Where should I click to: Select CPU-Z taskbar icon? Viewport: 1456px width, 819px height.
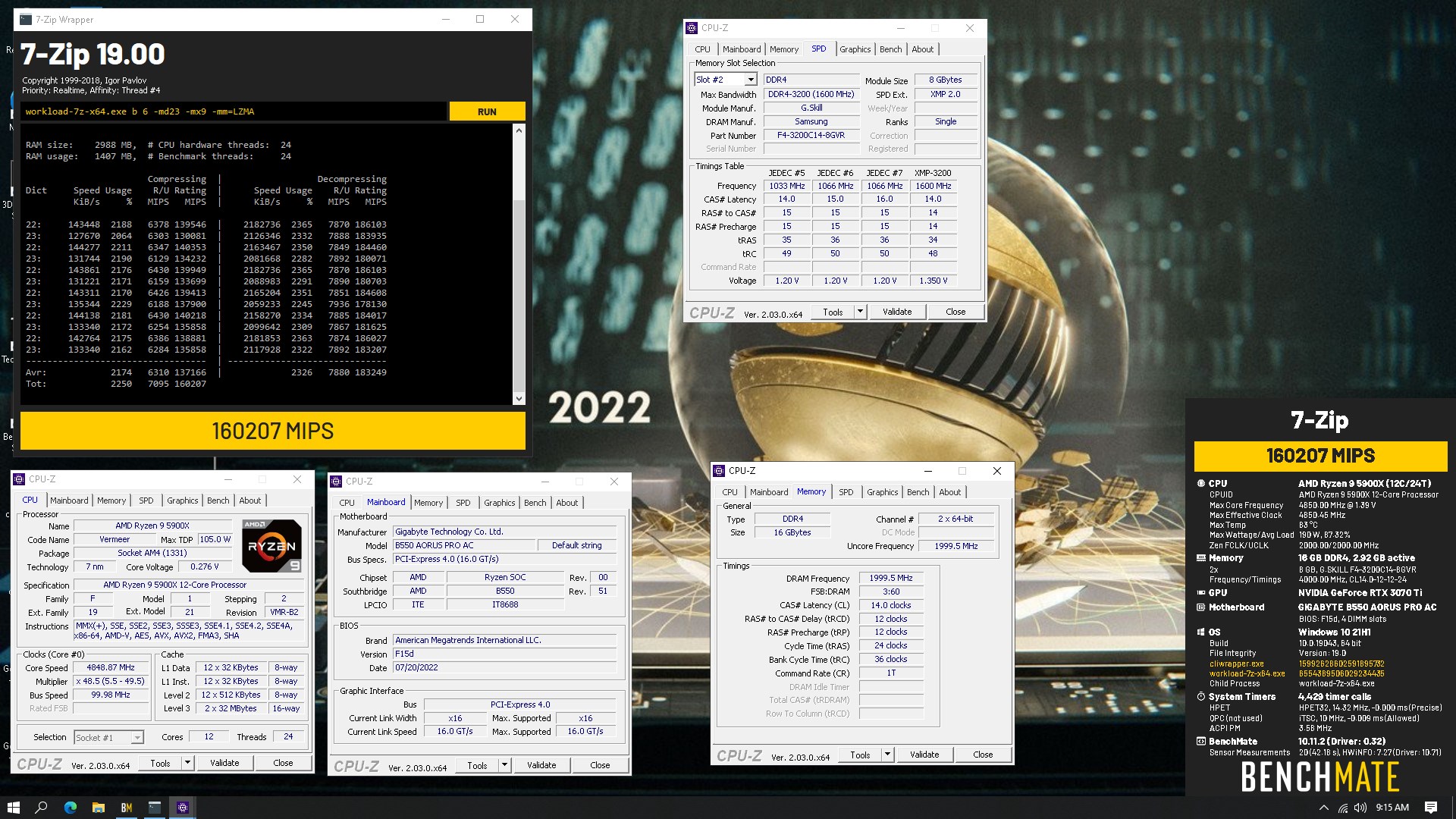point(183,808)
